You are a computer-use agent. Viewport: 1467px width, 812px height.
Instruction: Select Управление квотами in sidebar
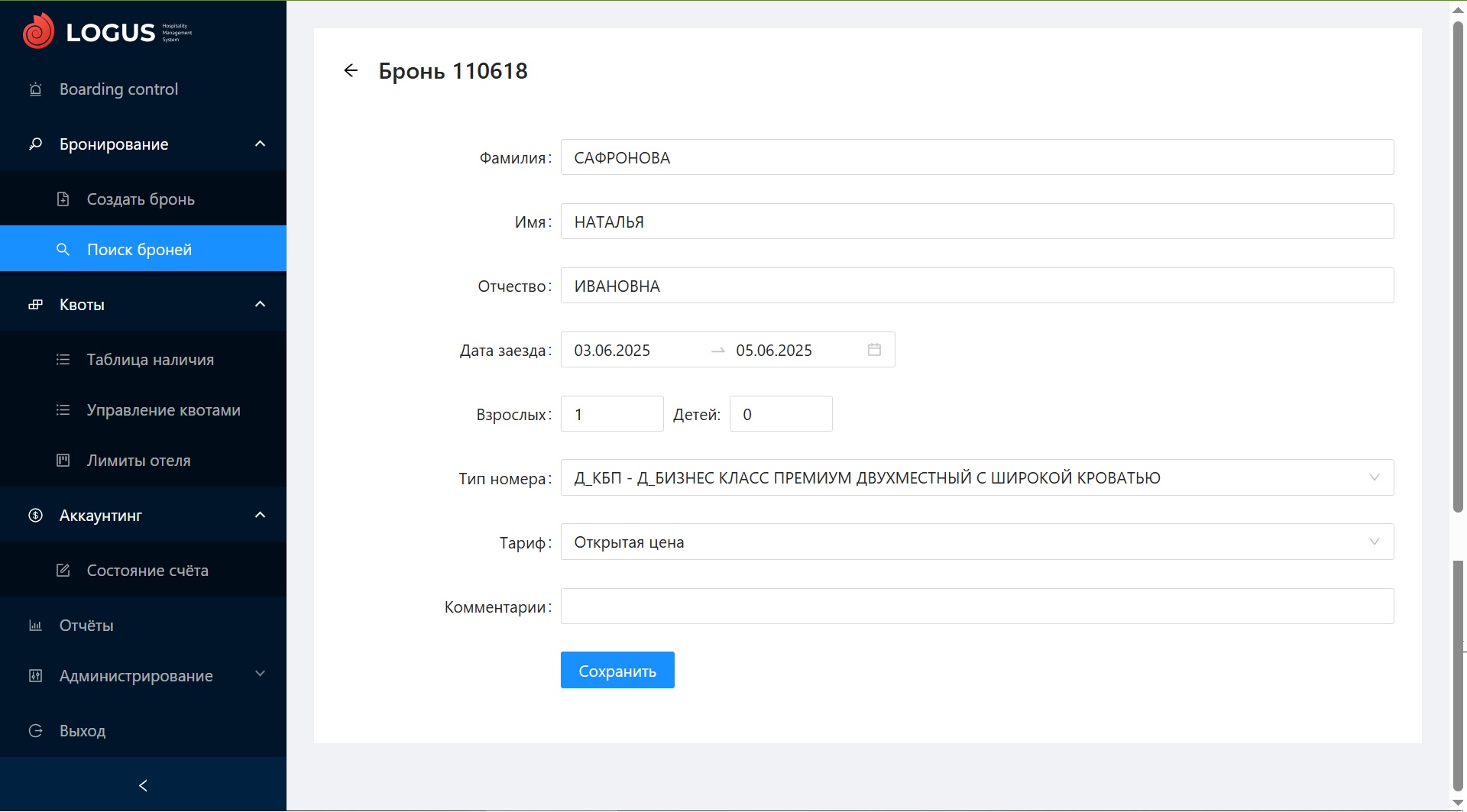(164, 410)
